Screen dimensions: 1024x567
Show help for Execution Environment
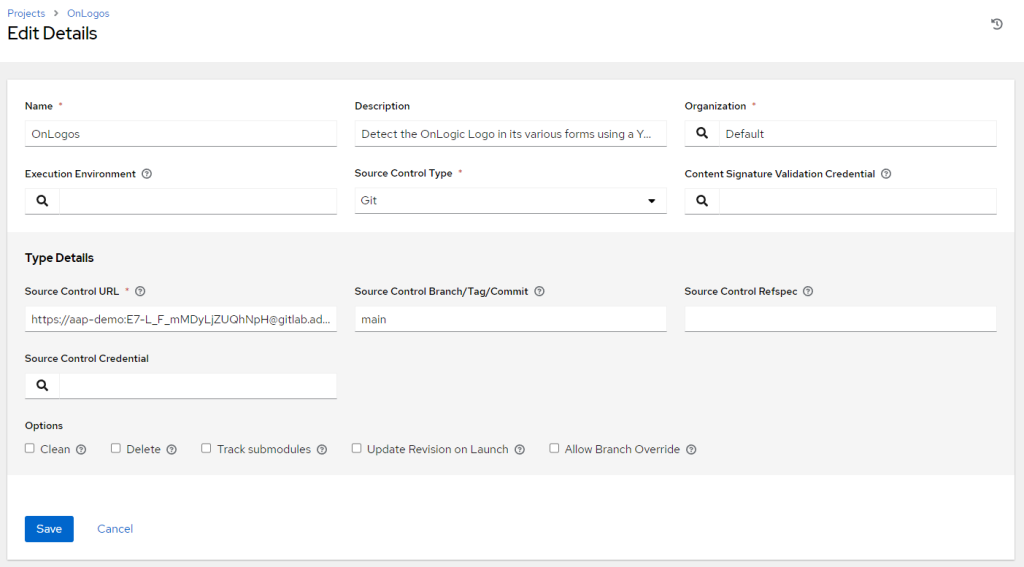(x=147, y=174)
